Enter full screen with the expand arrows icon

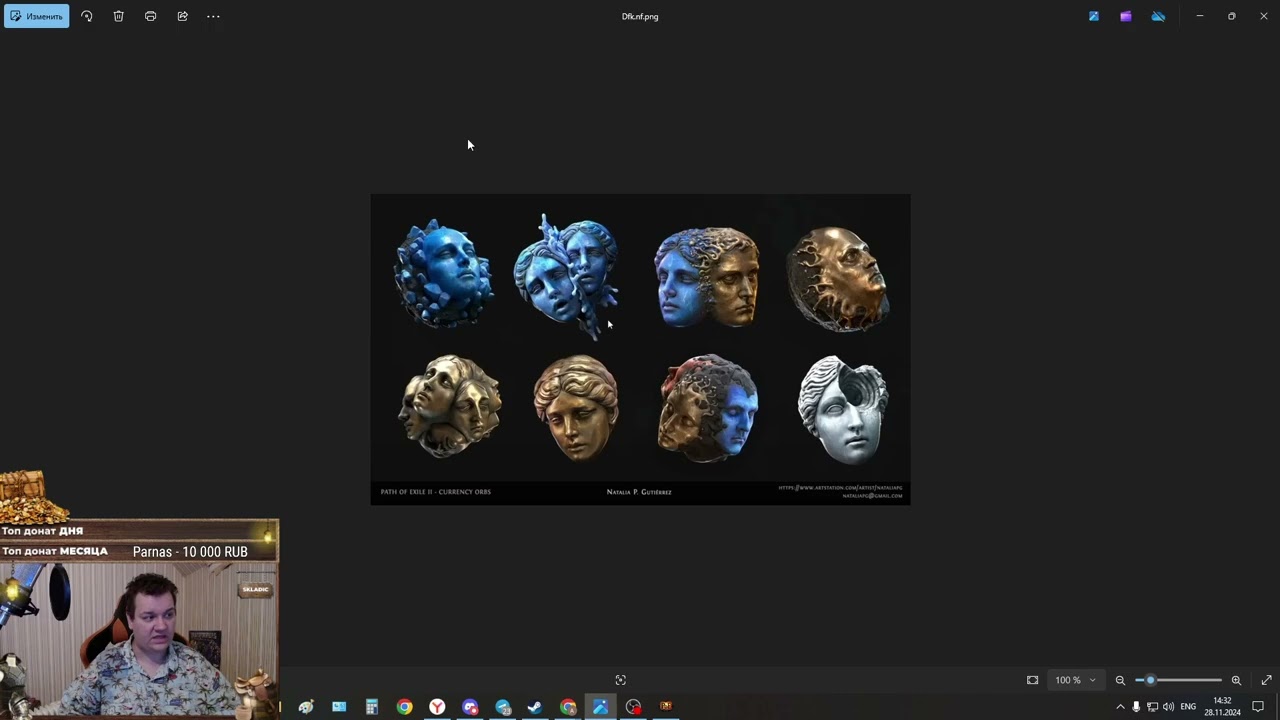[x=1266, y=680]
